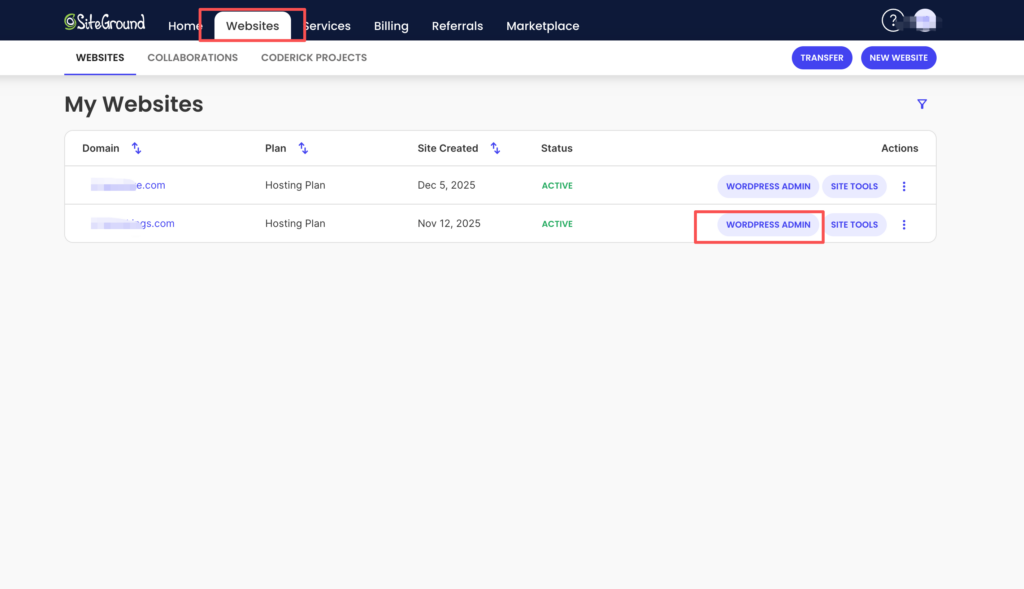Open WordPress Admin for Nov 12 site
This screenshot has width=1024, height=589.
(x=768, y=225)
